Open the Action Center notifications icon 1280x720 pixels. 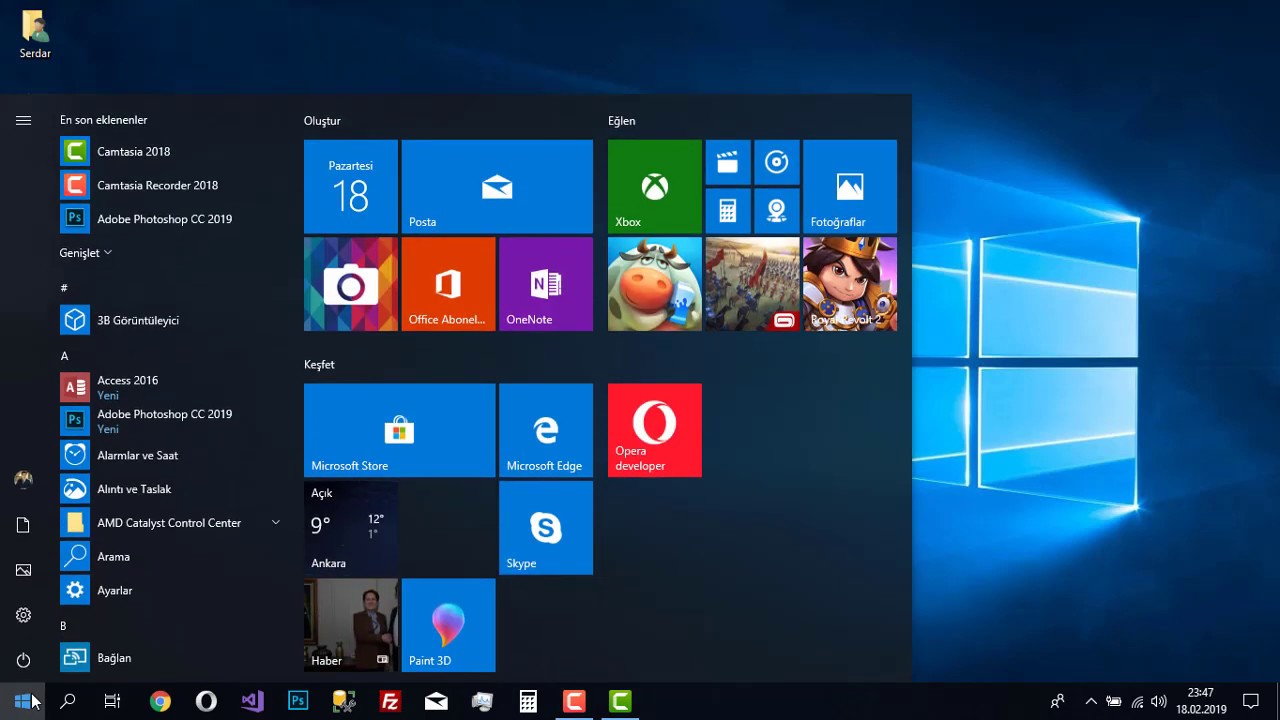[x=1250, y=701]
